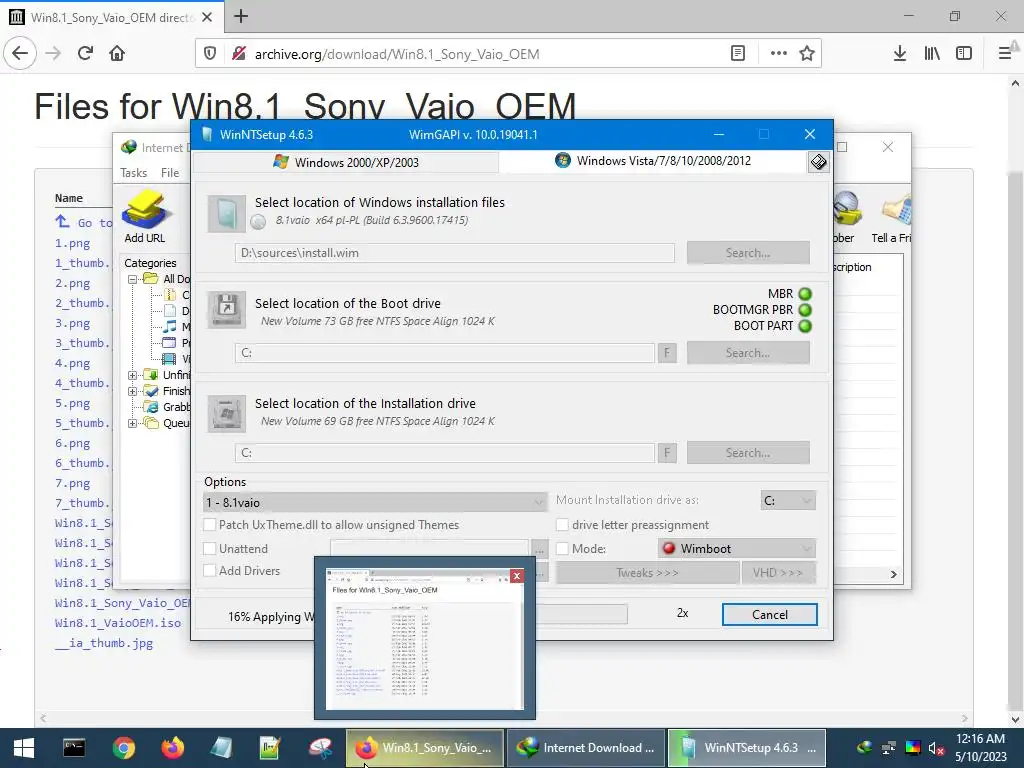The image size is (1024, 768).
Task: Click Add URL in Internet Download Manager
Action: tap(145, 217)
